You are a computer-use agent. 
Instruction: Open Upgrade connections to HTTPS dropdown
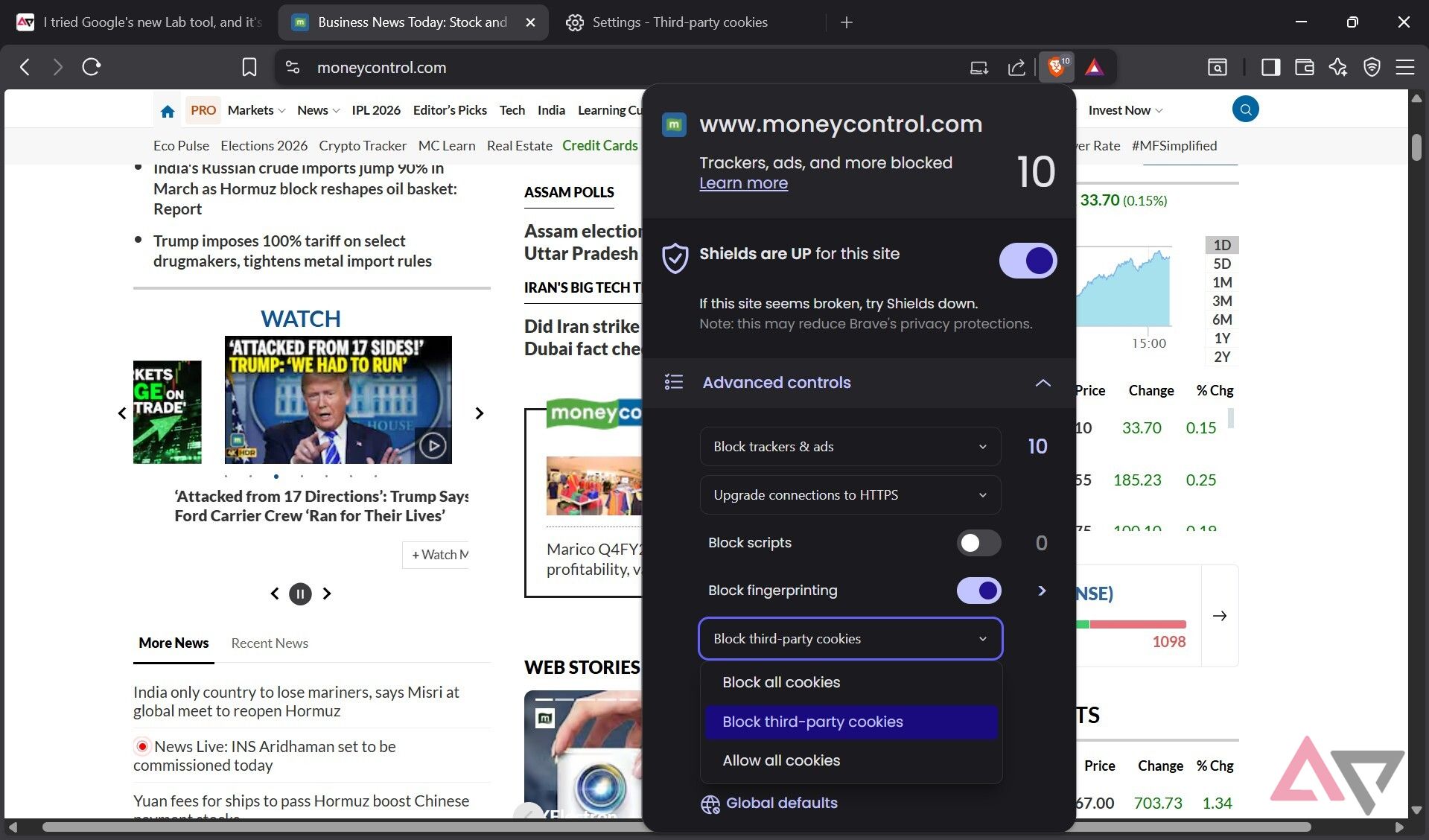coord(850,494)
